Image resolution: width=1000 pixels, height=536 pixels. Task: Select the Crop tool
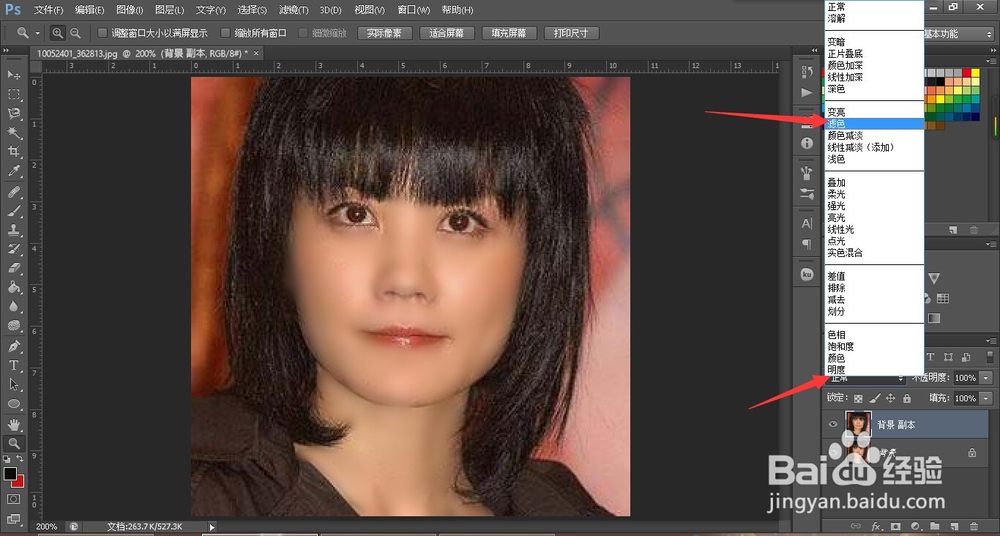pos(14,152)
